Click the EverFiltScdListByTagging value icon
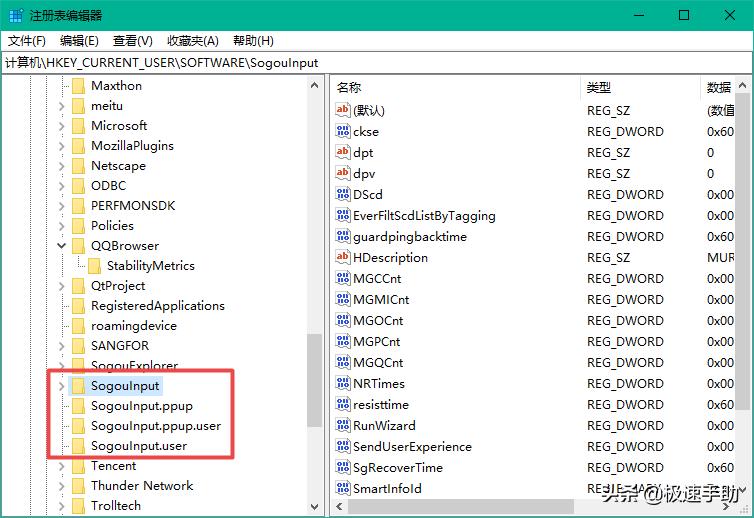This screenshot has width=754, height=518. [x=342, y=215]
